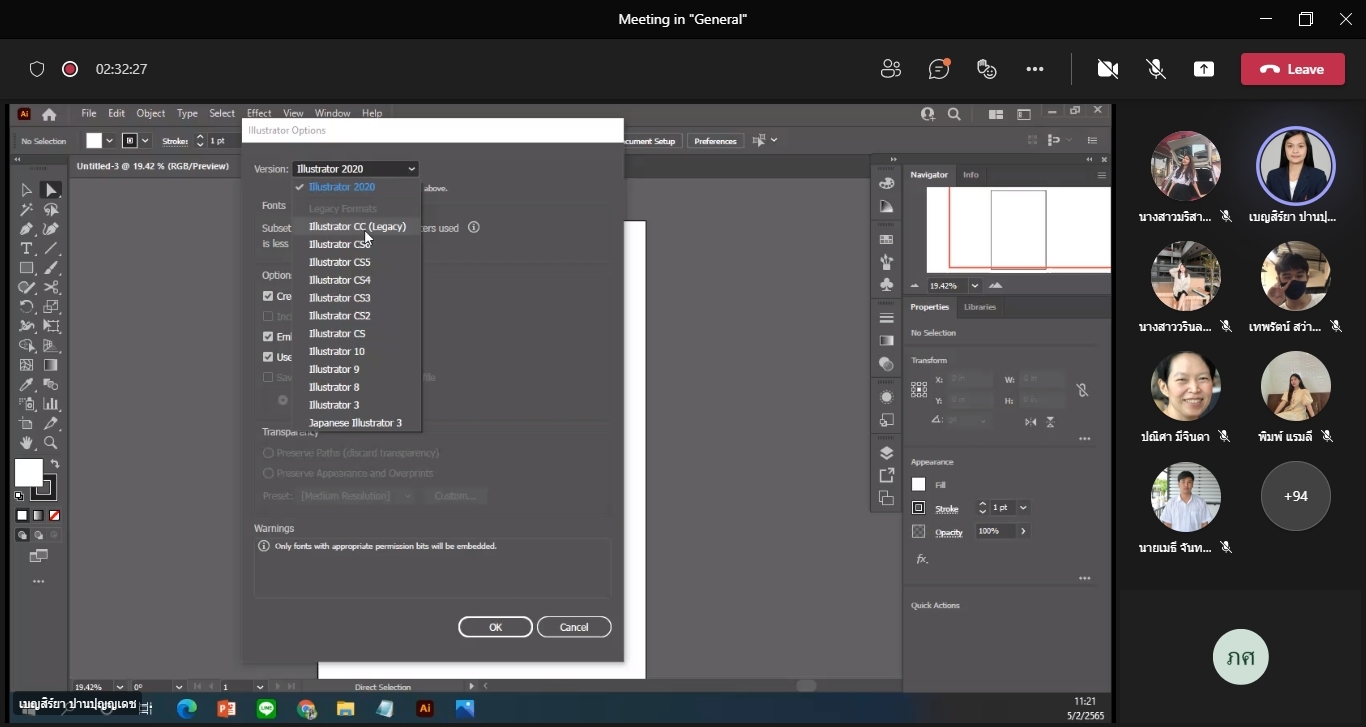Choose the Artboard tool

[27, 424]
